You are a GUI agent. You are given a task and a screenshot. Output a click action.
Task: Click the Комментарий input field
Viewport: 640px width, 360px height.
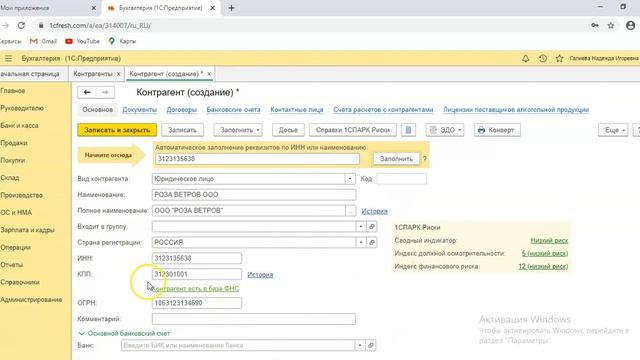254,319
